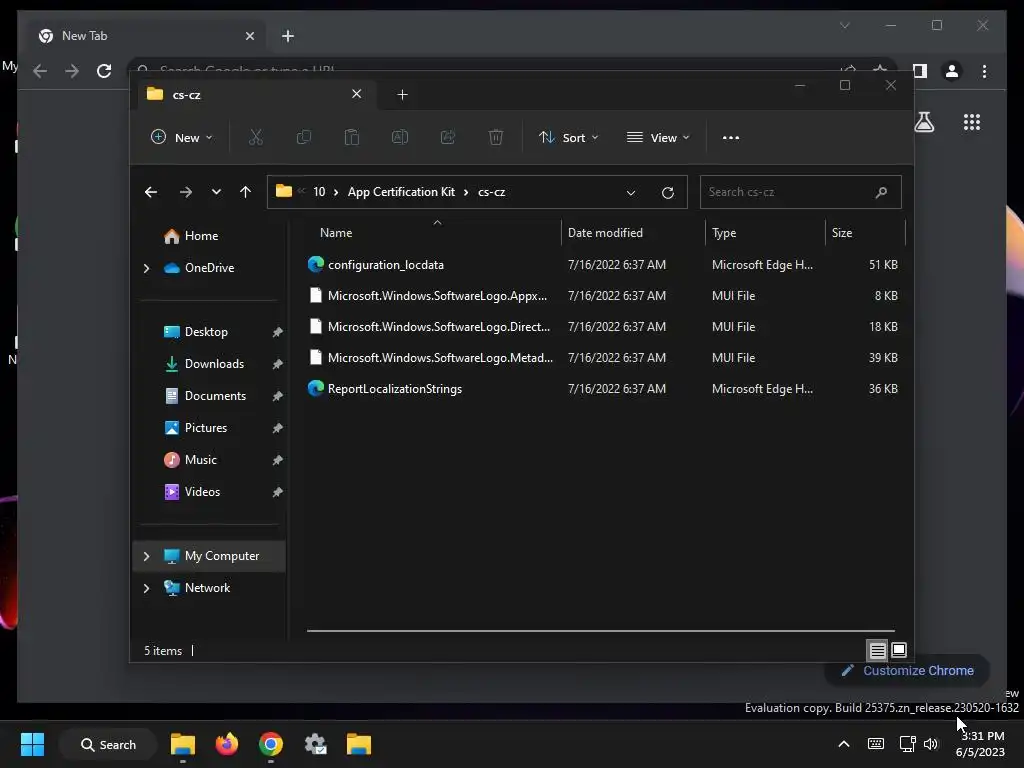Close the cs-cz Explorer tab
Viewport: 1024px width, 768px height.
point(357,94)
